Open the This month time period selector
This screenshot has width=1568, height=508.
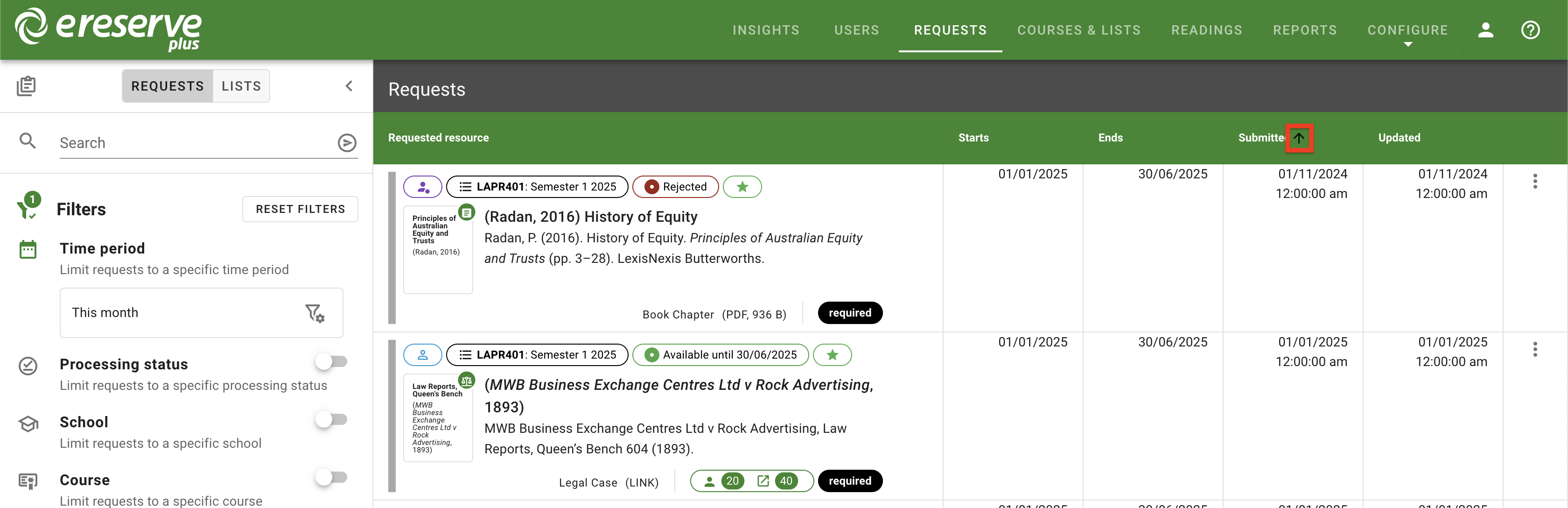point(201,312)
